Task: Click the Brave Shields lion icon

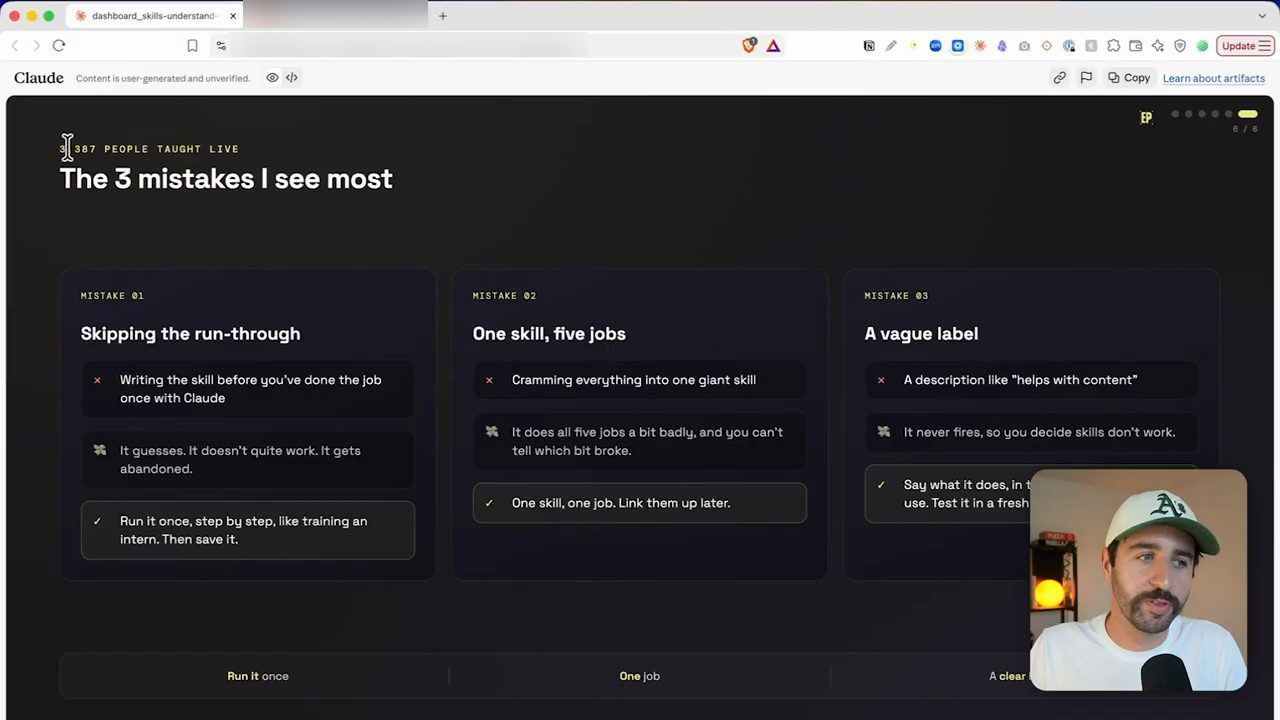Action: point(749,45)
